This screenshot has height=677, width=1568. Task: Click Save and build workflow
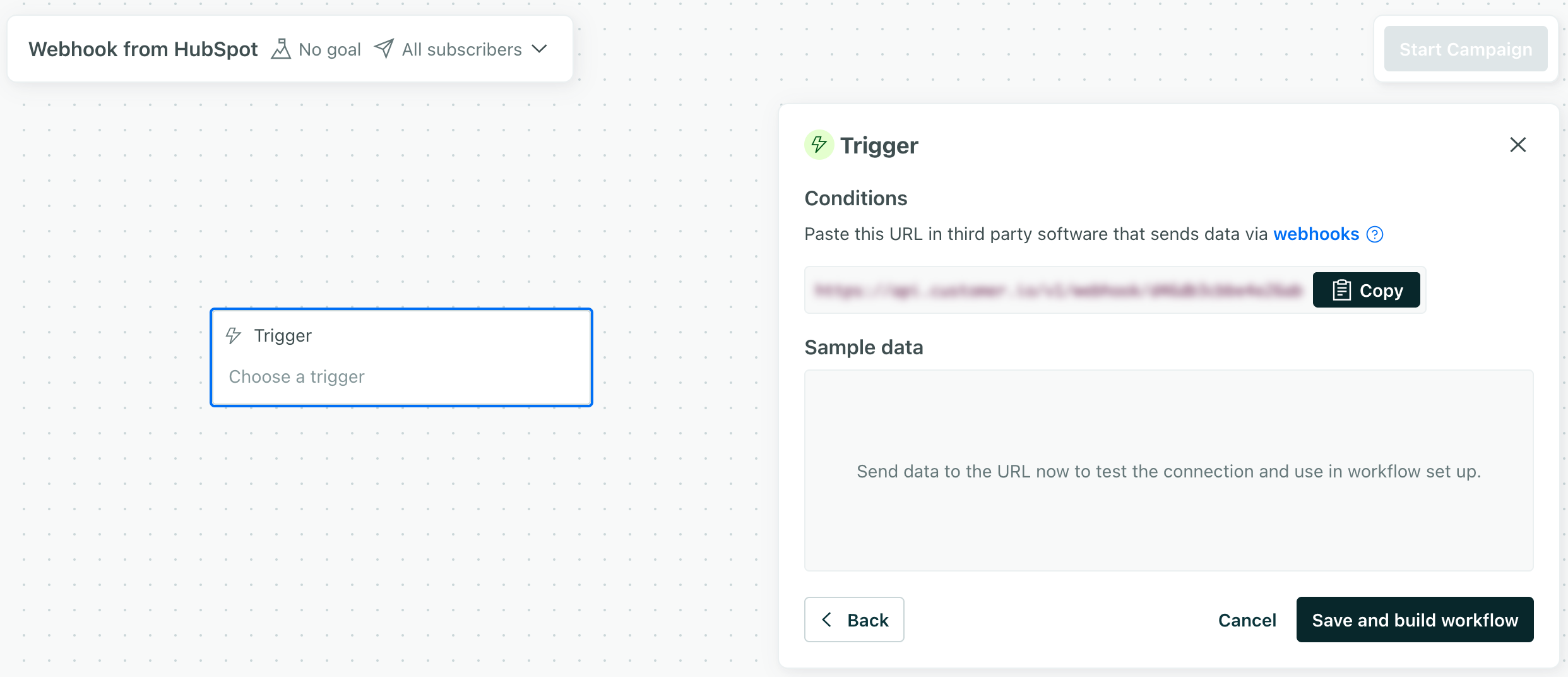tap(1415, 620)
